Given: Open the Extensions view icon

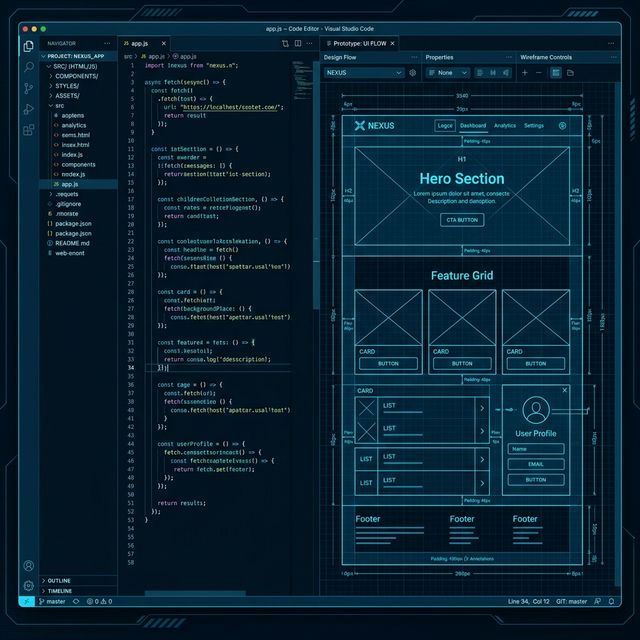Looking at the screenshot, I should click(x=29, y=130).
